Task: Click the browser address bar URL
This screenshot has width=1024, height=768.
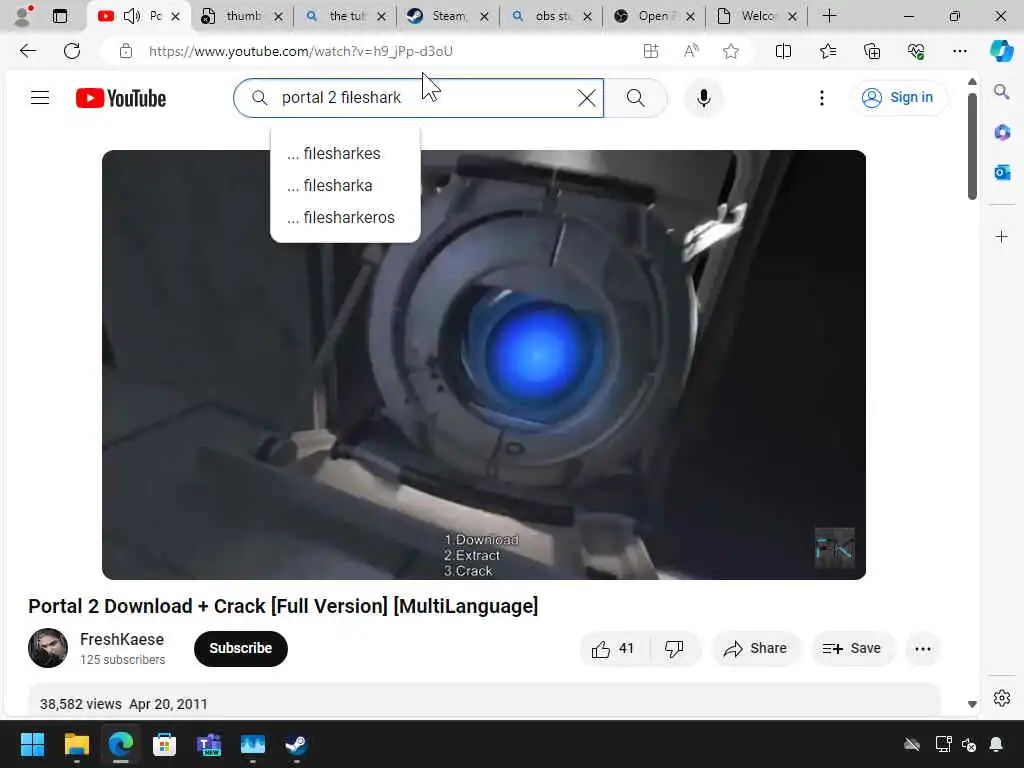Action: 300,51
